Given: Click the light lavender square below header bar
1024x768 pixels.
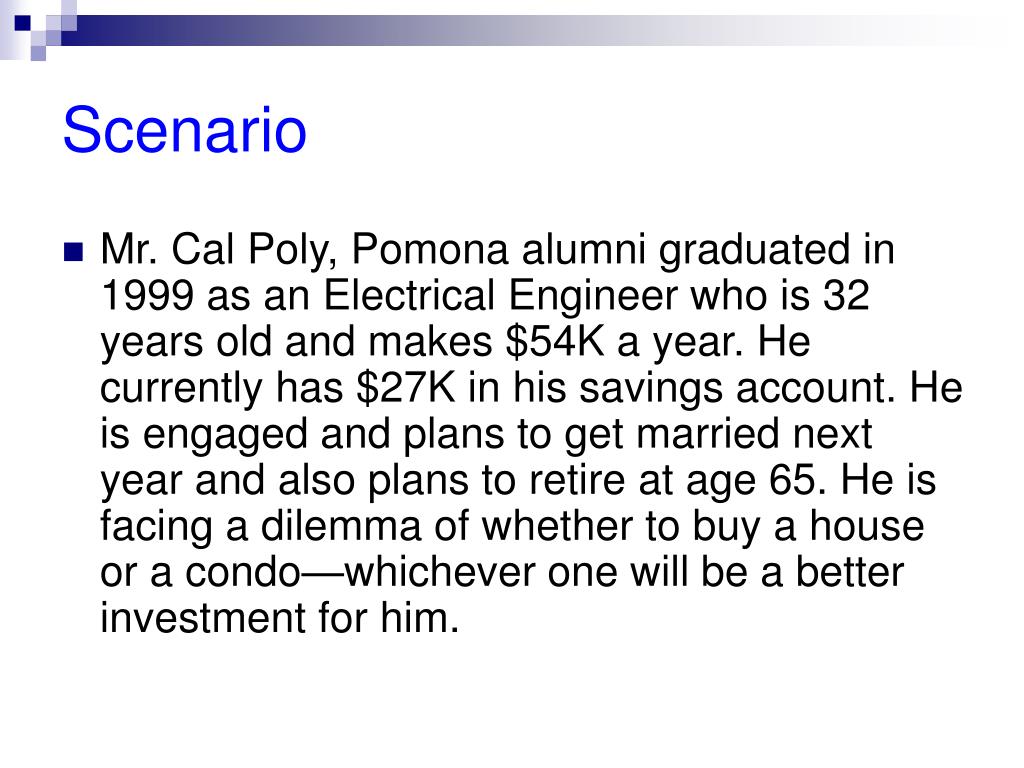Looking at the screenshot, I should [x=39, y=54].
